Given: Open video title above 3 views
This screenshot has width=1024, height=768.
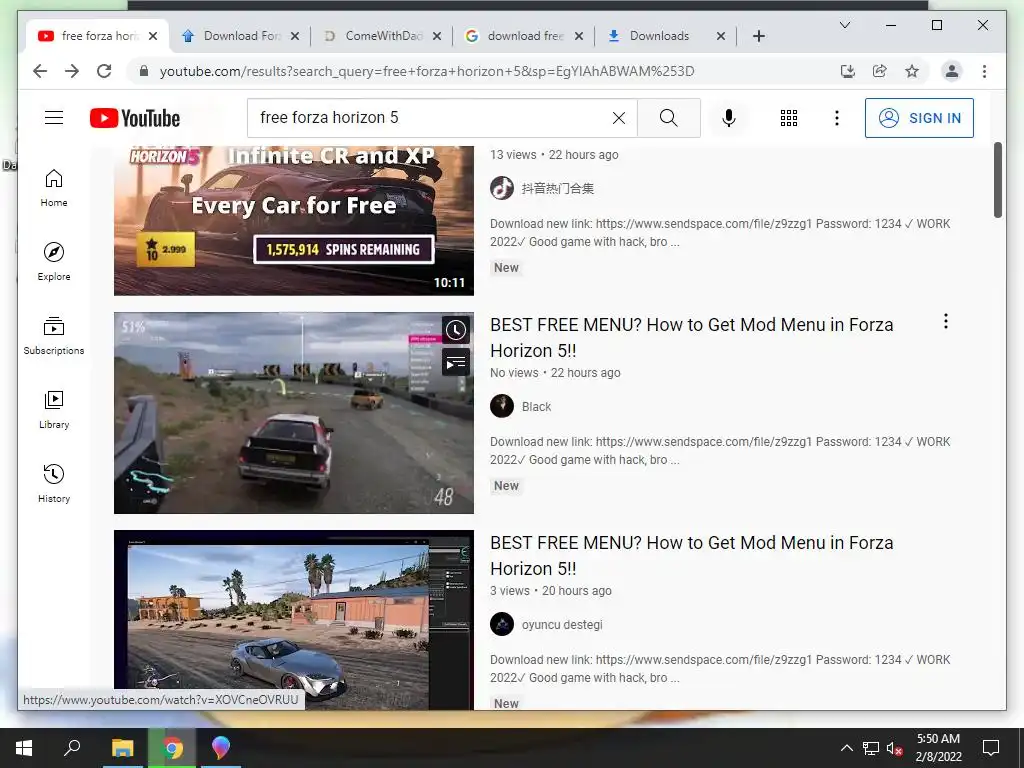Looking at the screenshot, I should click(692, 556).
